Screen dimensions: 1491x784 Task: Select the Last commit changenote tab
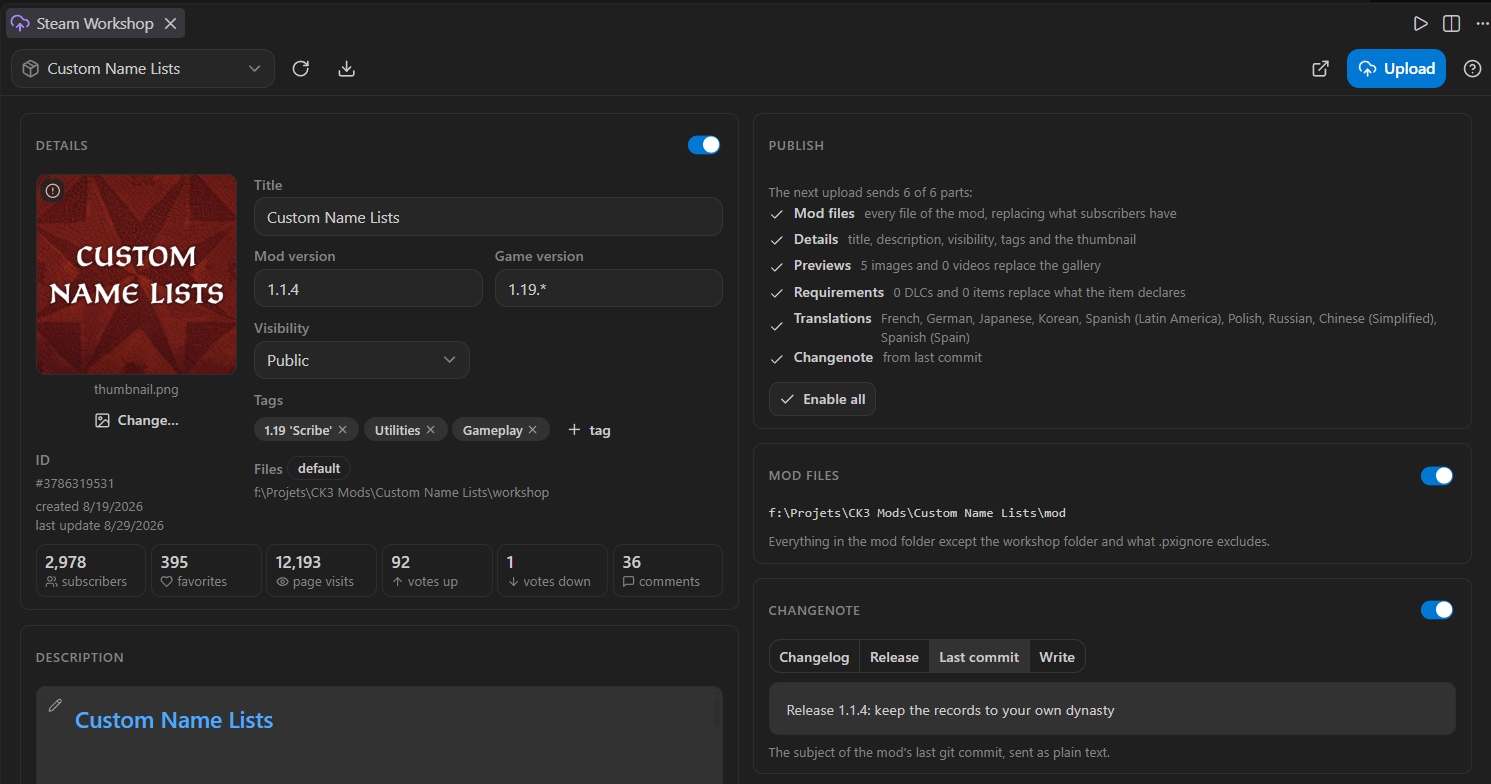[979, 657]
